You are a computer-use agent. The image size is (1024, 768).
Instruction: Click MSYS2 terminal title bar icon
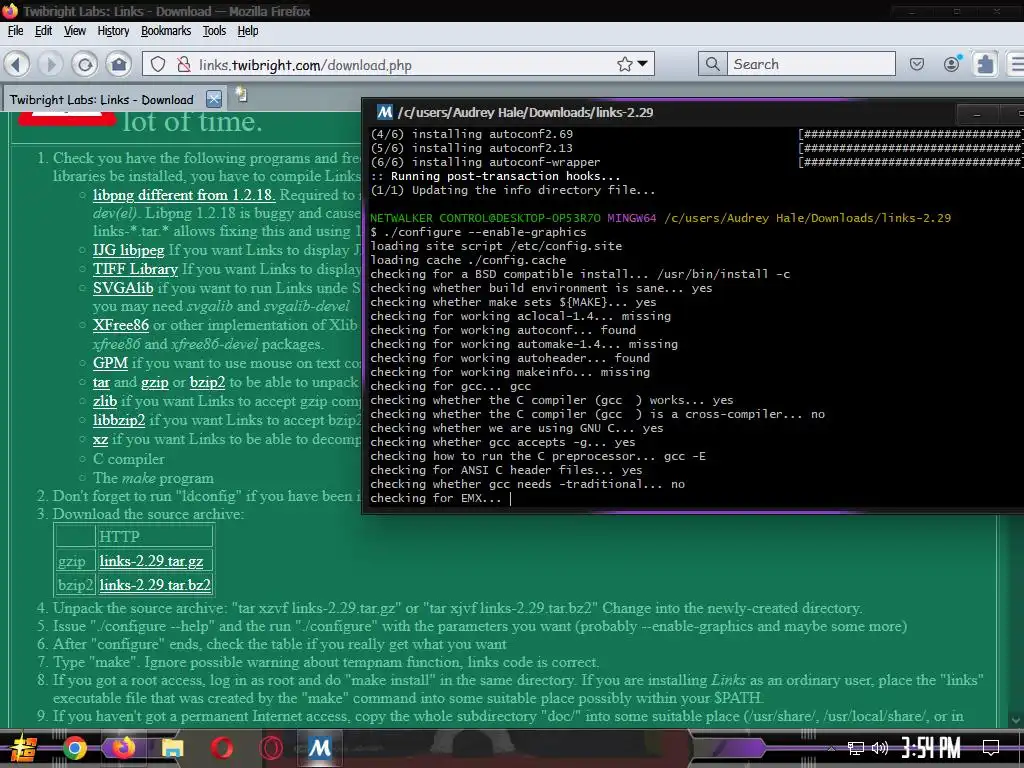385,112
